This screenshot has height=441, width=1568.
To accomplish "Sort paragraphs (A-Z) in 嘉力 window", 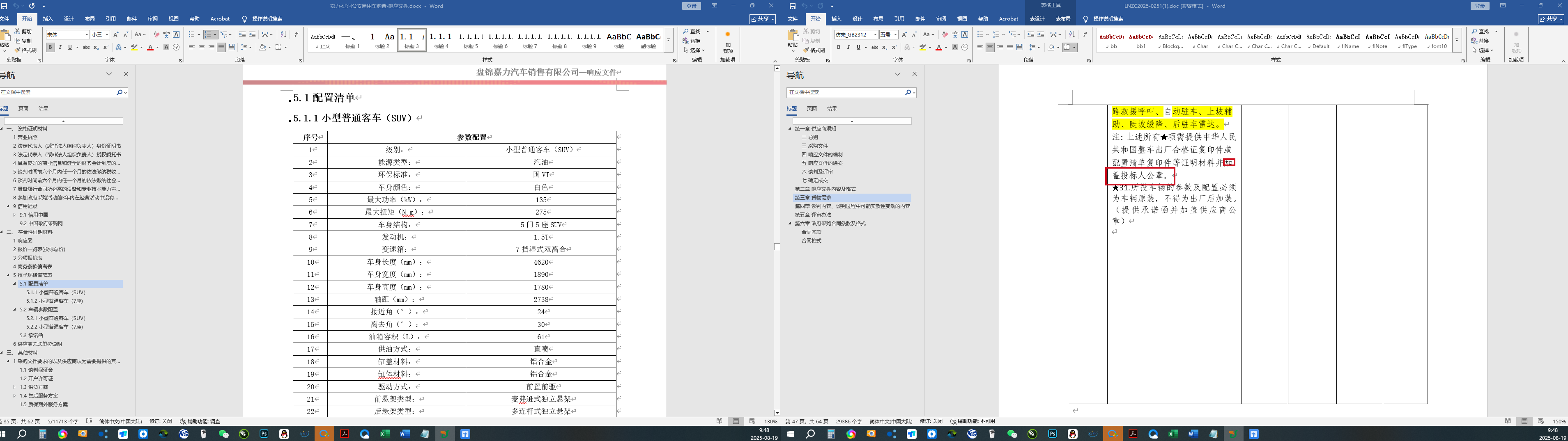I will (x=283, y=35).
